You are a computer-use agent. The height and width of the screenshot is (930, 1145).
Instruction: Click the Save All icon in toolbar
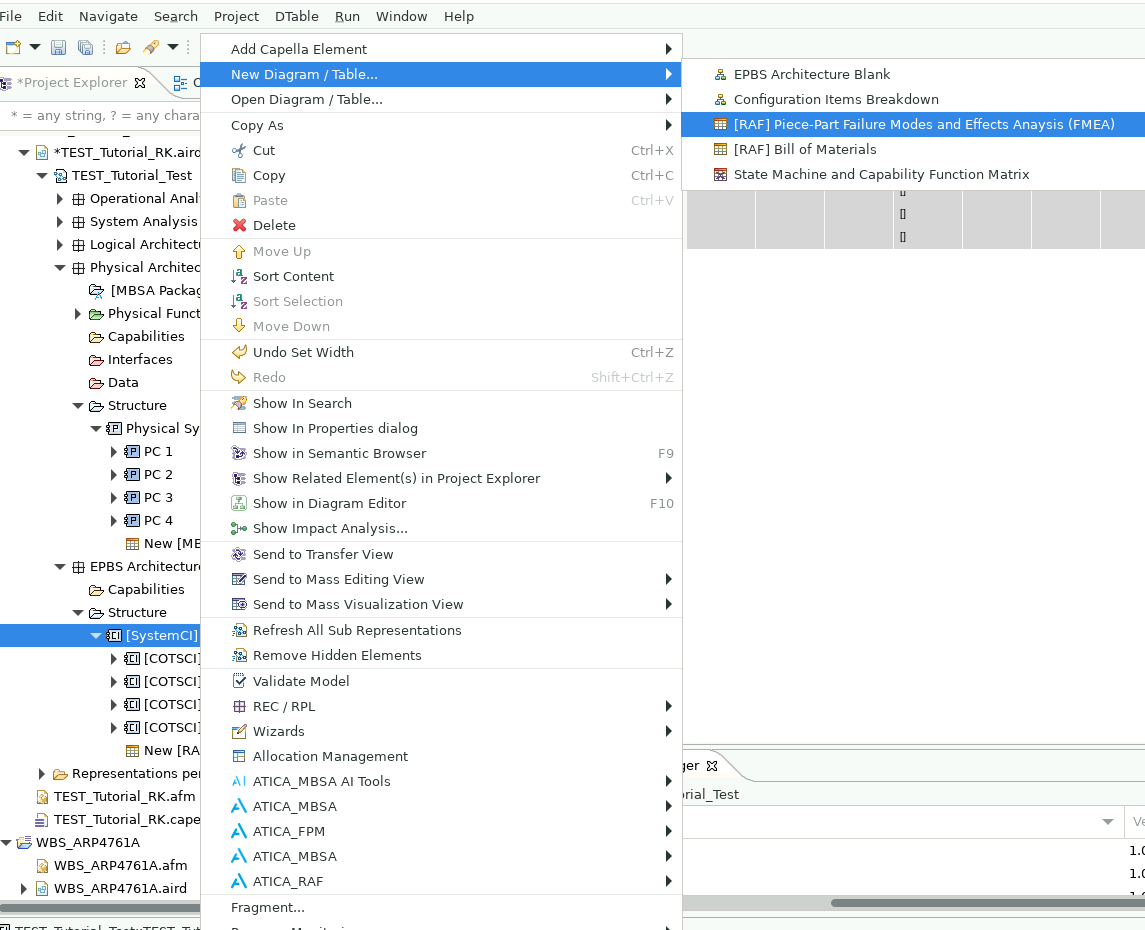tap(85, 47)
